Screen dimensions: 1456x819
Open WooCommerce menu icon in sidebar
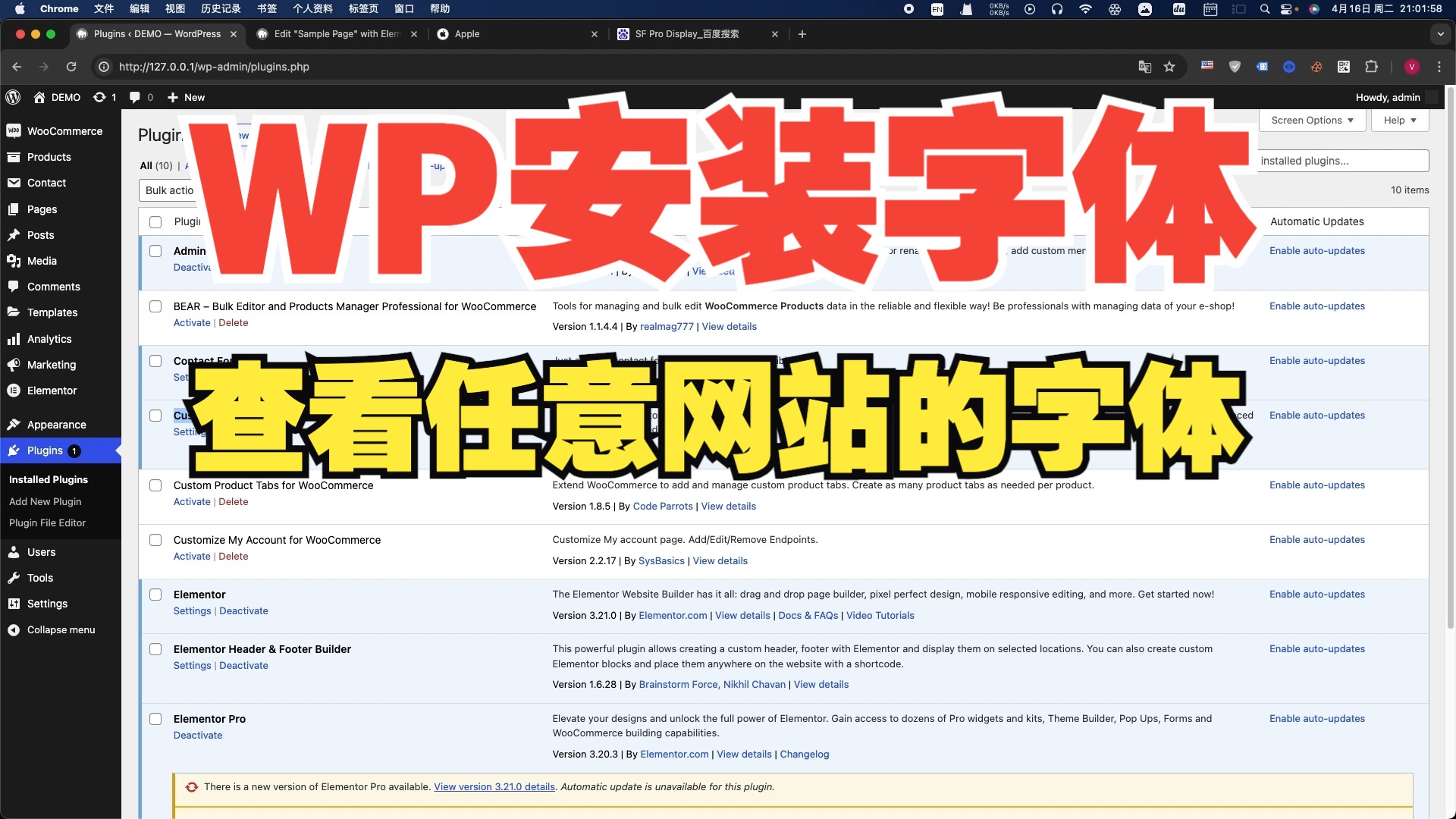click(14, 131)
